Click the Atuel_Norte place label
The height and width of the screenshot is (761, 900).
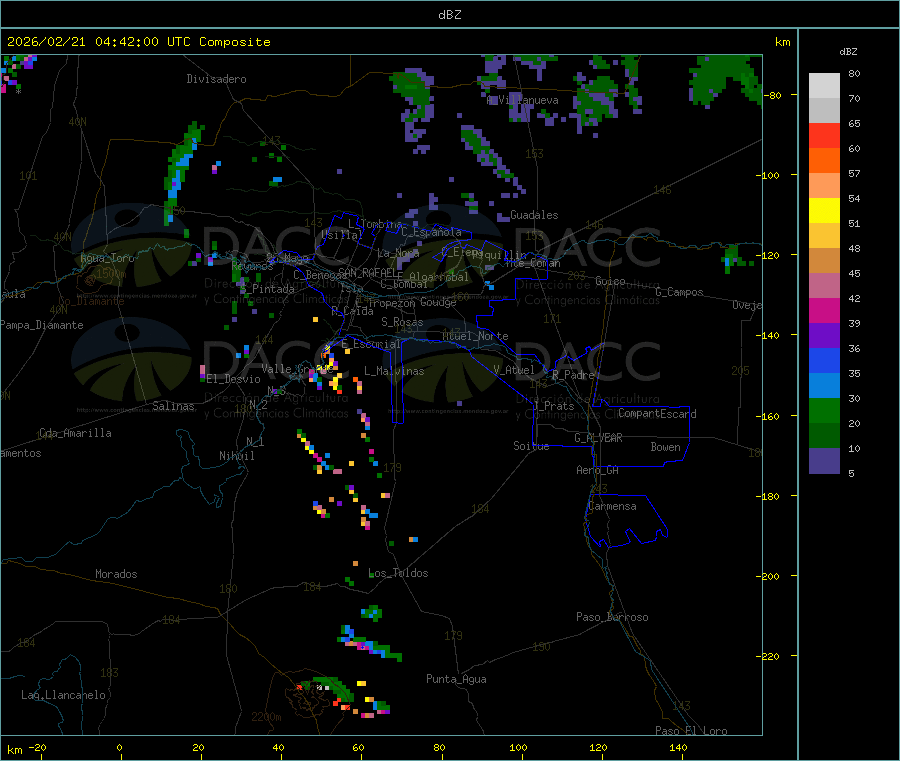[x=475, y=336]
